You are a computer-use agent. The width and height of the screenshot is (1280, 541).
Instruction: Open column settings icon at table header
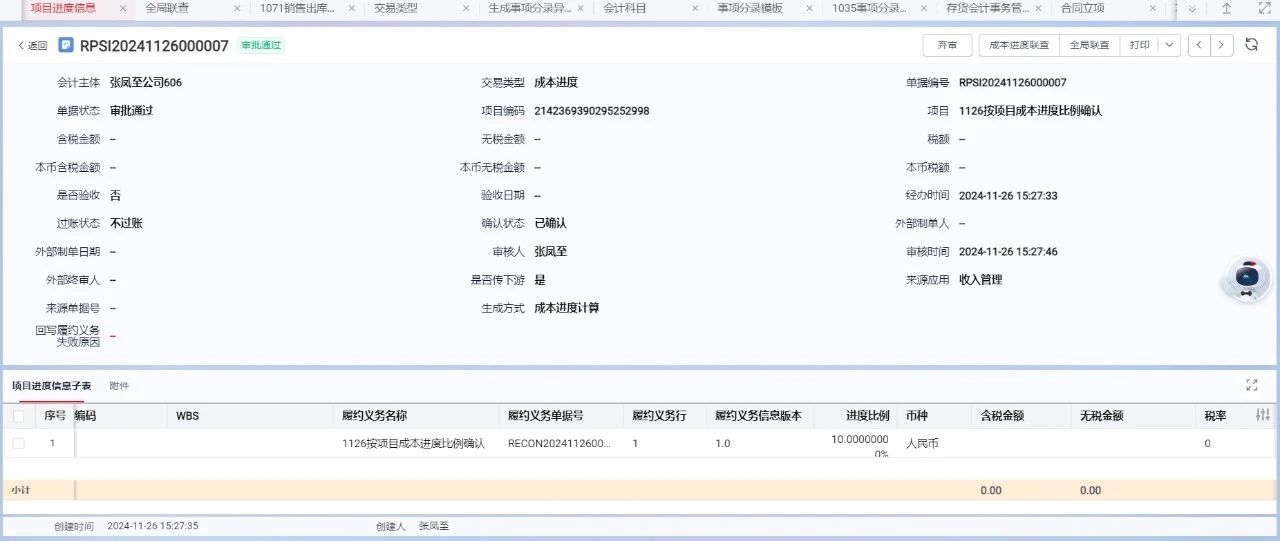1263,415
